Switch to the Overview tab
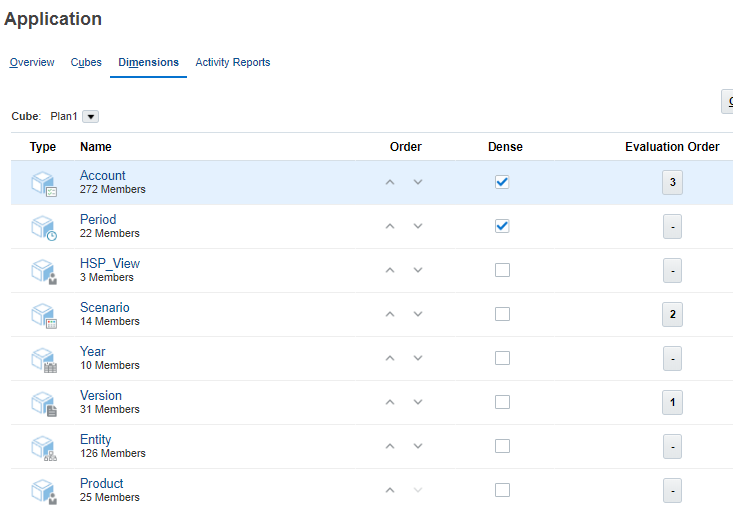 pyautogui.click(x=32, y=62)
